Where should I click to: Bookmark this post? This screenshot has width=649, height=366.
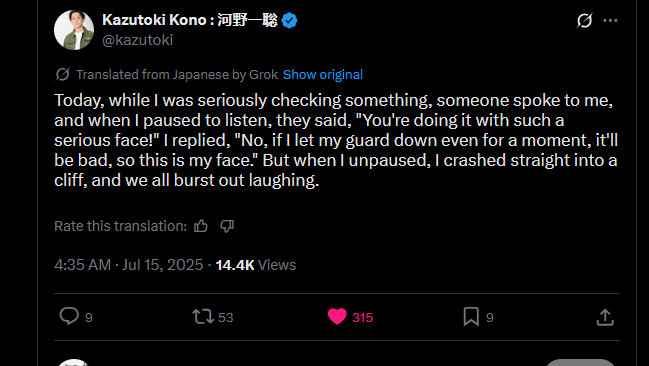[471, 317]
